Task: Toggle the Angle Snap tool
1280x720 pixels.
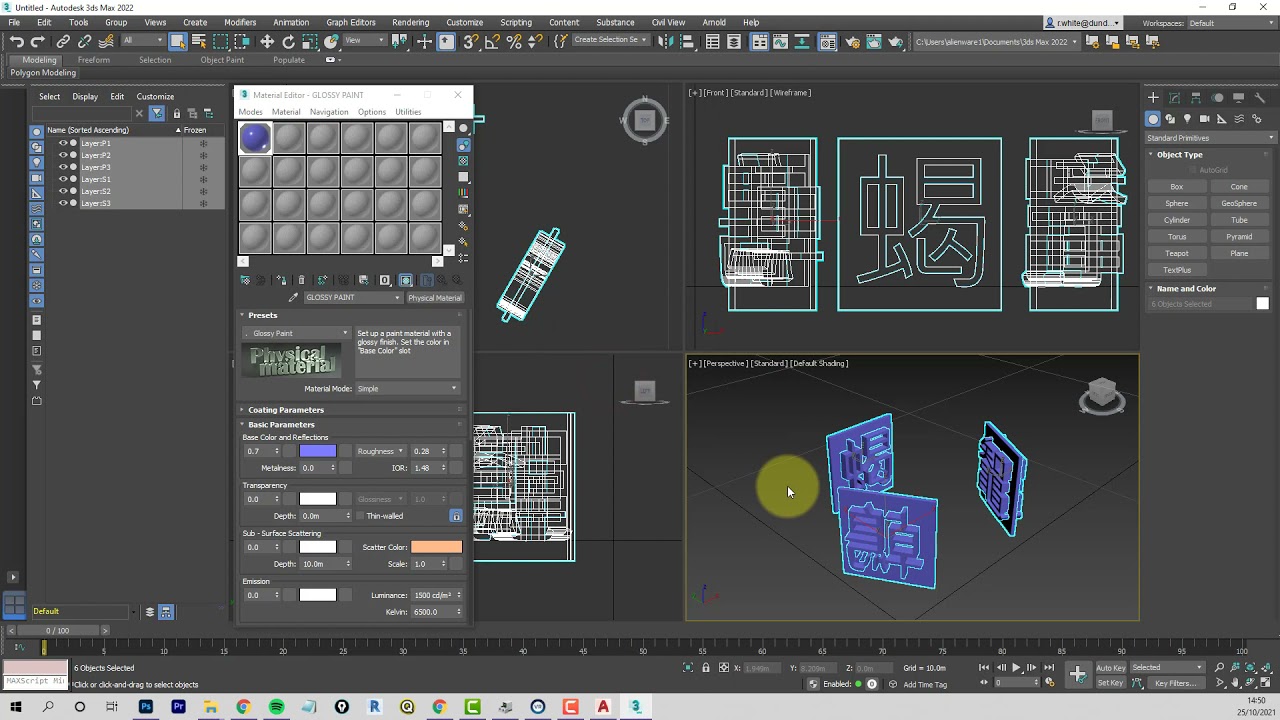Action: pyautogui.click(x=492, y=41)
